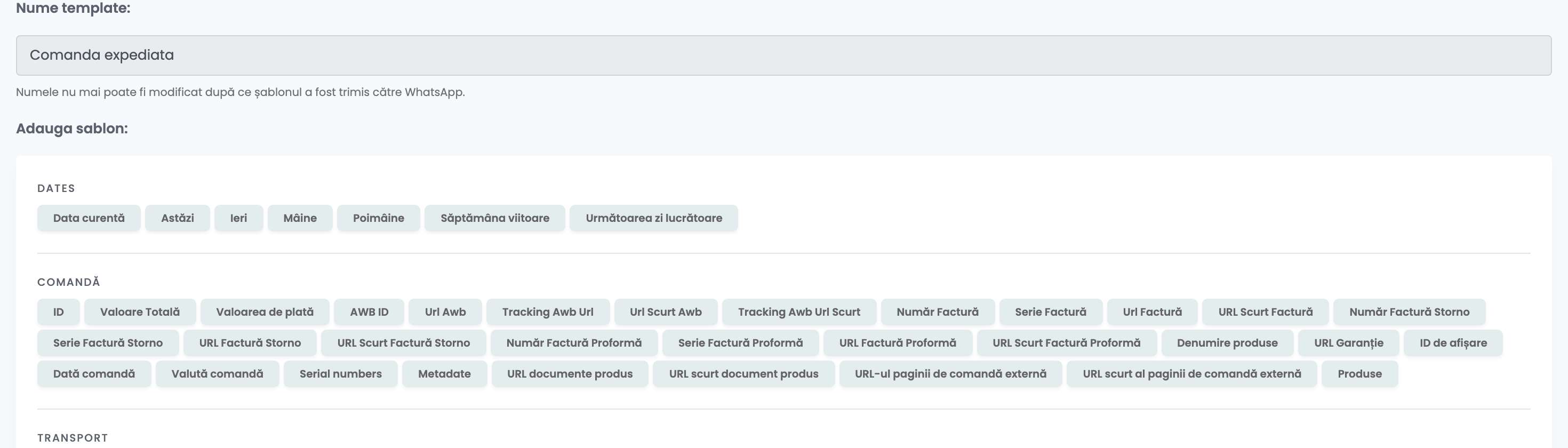This screenshot has height=448, width=1568.
Task: Insert the URL Factură Proformă tag
Action: (x=898, y=343)
